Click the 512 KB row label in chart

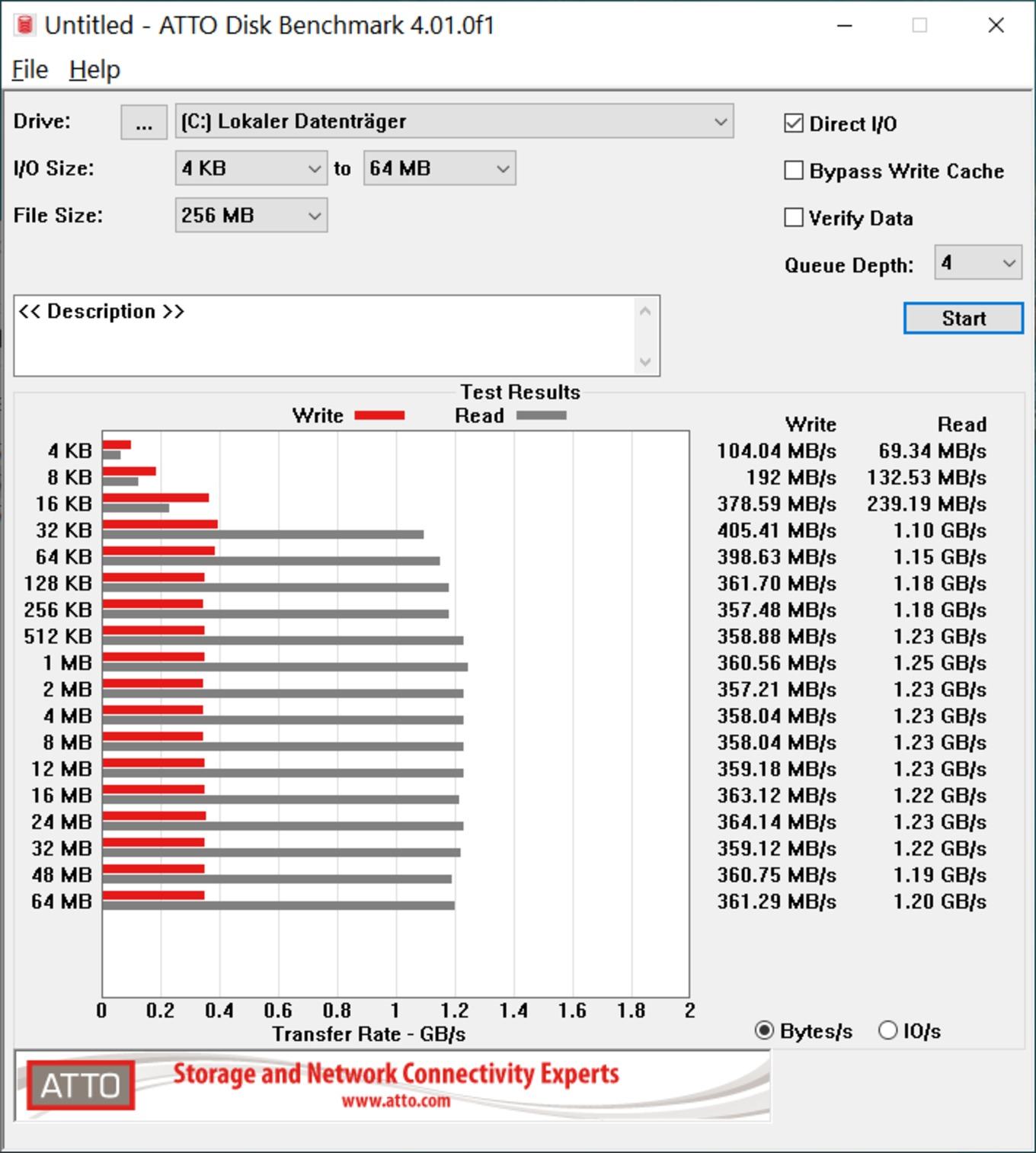(58, 636)
